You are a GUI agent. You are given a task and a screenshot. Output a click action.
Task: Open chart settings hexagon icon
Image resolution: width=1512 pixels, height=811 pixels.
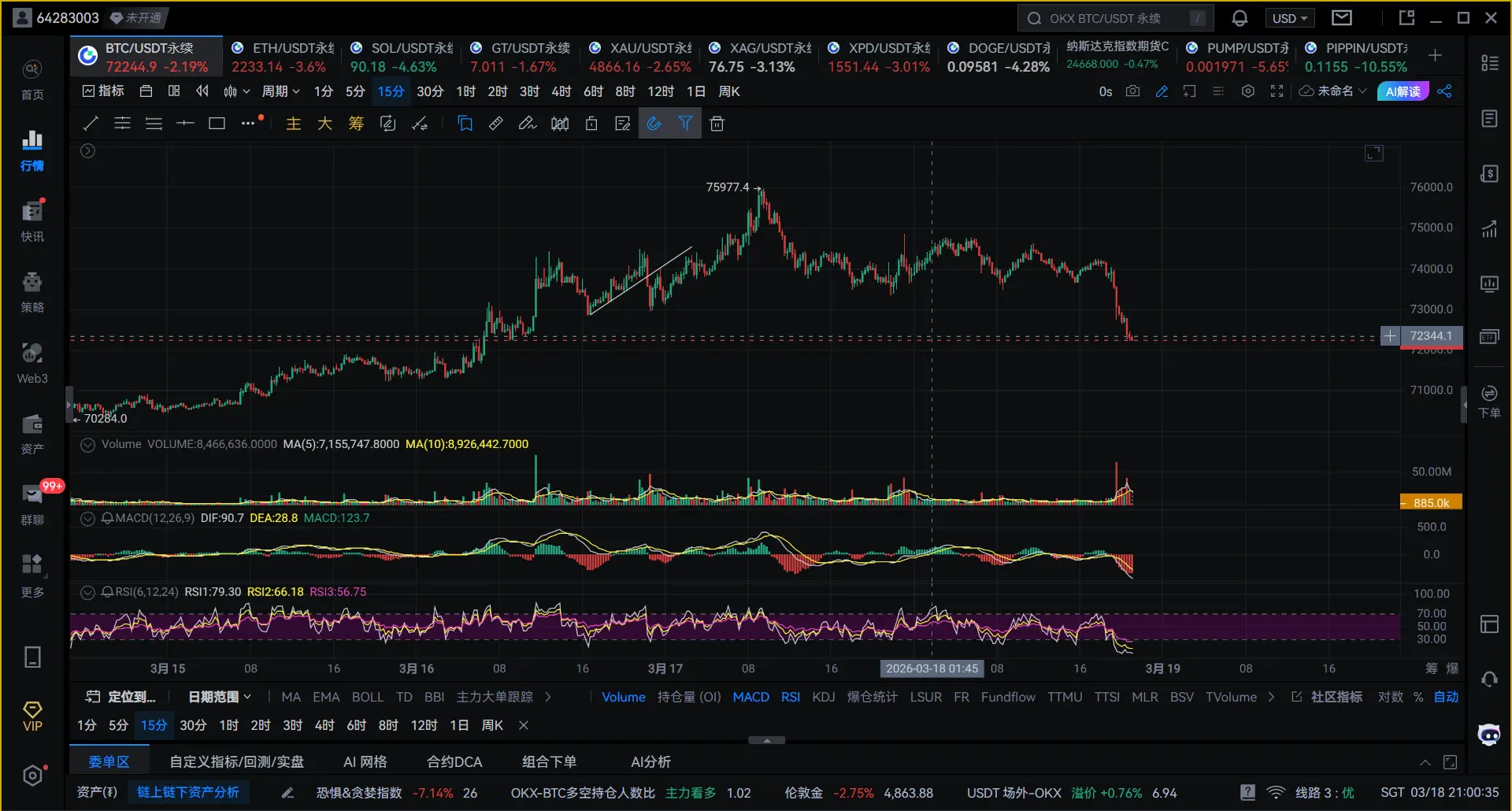pyautogui.click(x=1247, y=91)
